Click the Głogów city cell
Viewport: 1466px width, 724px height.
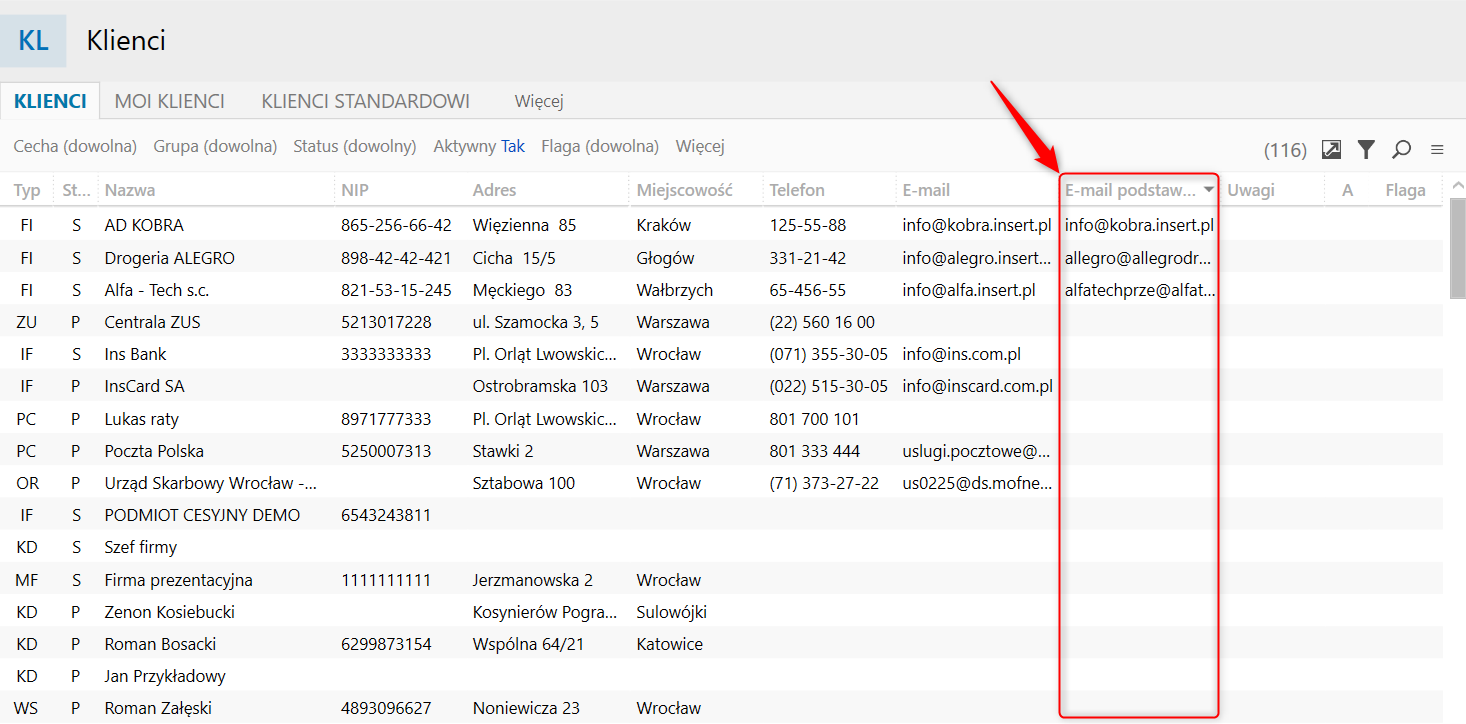coord(665,258)
